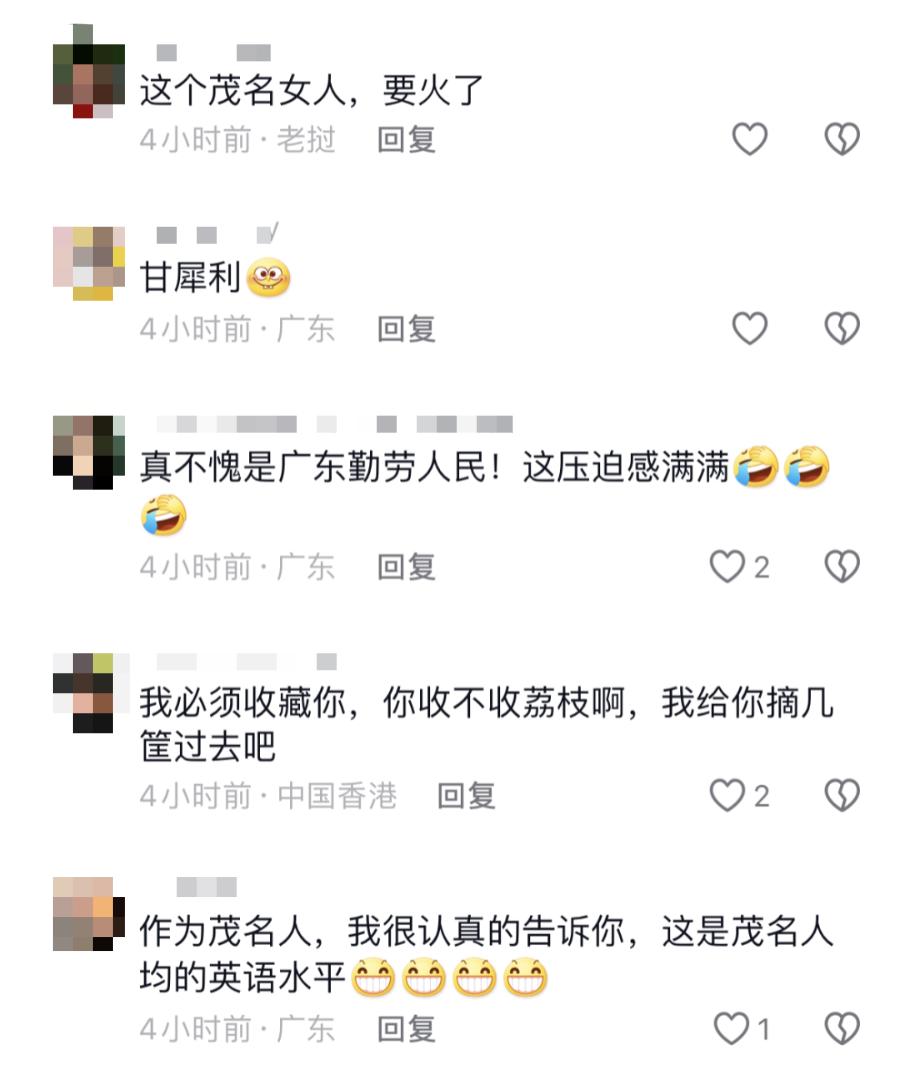The width and height of the screenshot is (900, 1075).
Task: Like the comment '这个茂名女人，要火了'
Action: point(749,139)
